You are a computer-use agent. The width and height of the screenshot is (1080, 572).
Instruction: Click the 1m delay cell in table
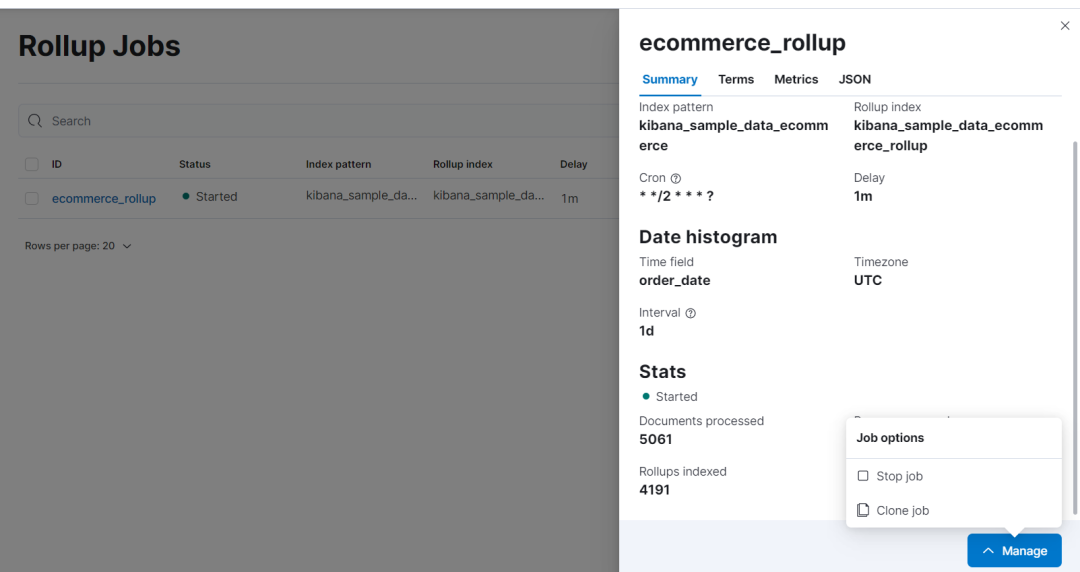[x=570, y=198]
